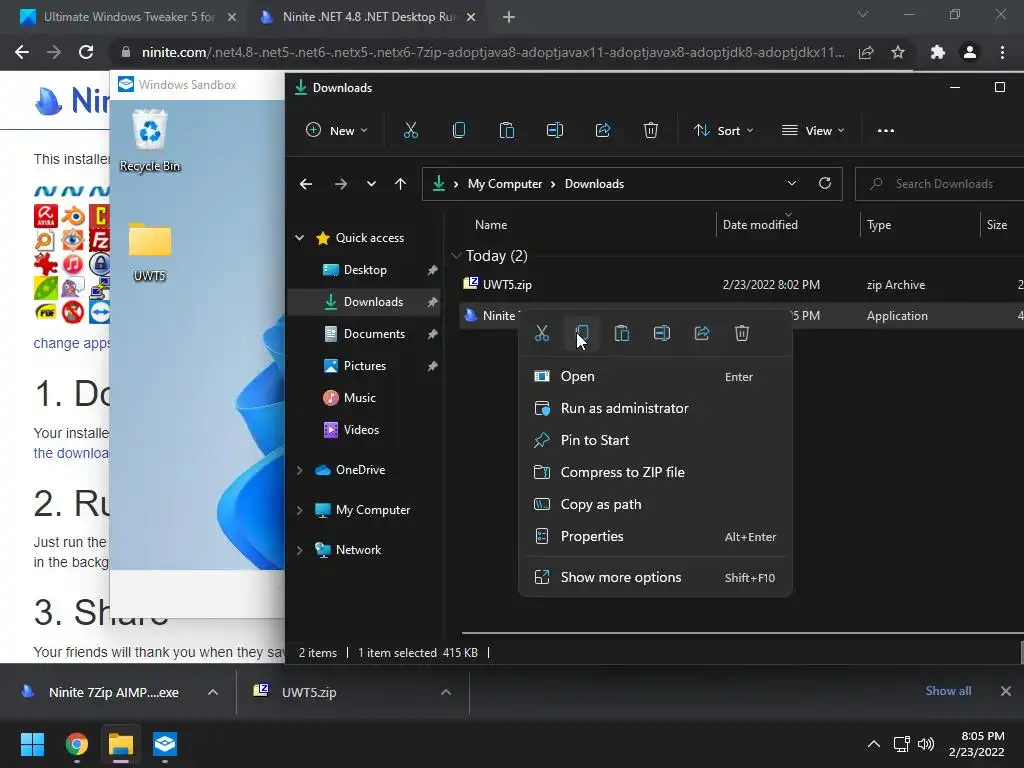This screenshot has width=1024, height=768.
Task: Choose Run as administrator
Action: [655, 408]
